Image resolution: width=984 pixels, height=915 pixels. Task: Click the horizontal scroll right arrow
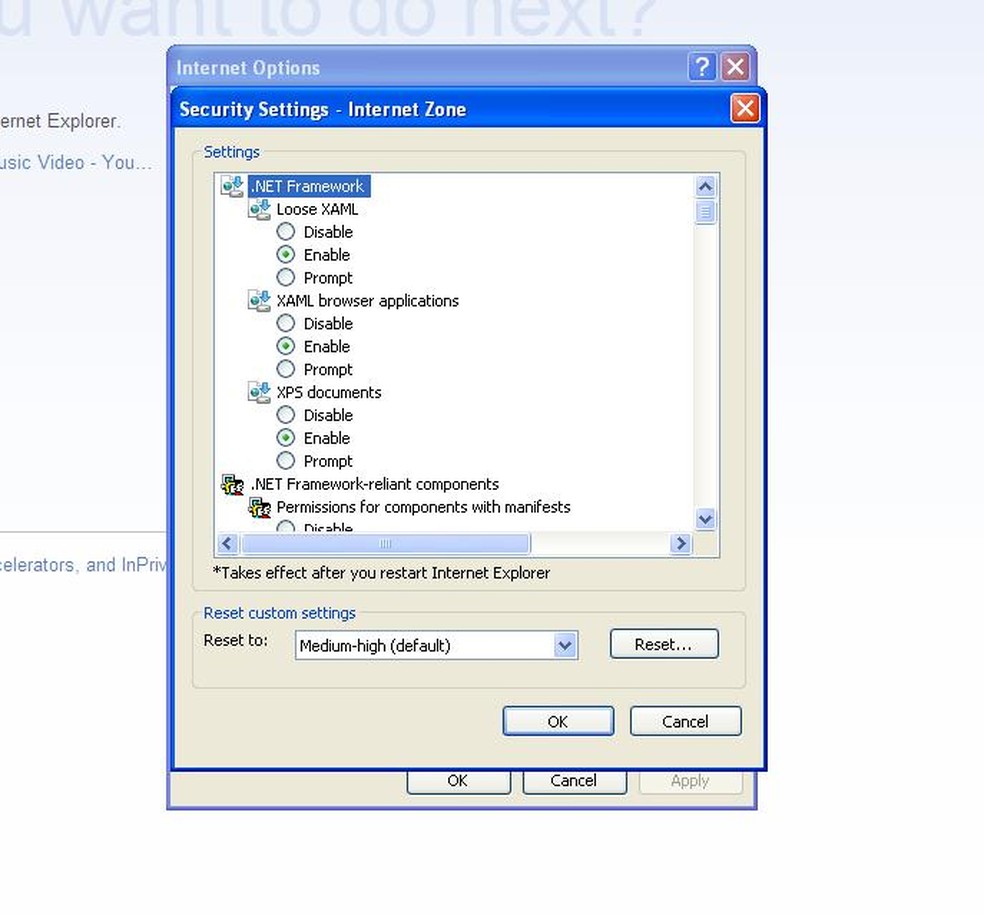[x=680, y=543]
